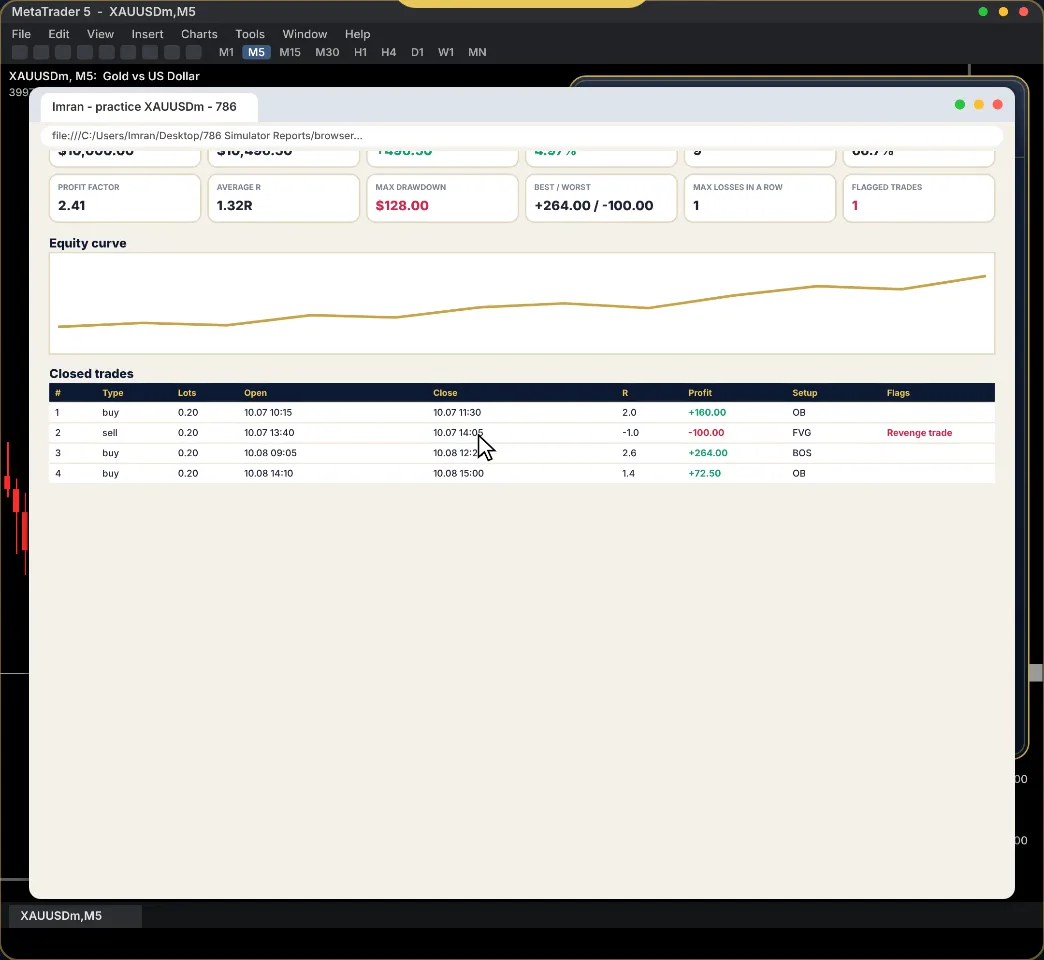Viewport: 1044px width, 960px height.
Task: Click close time '10.08 15:00' in trade 4
Action: [458, 473]
